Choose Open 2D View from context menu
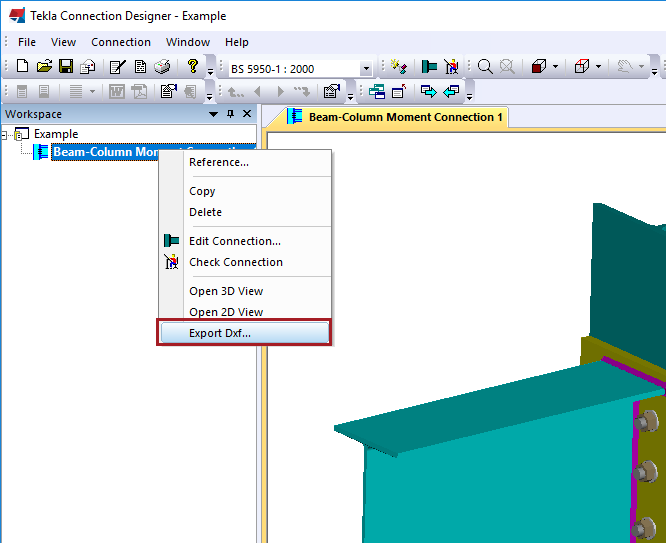Image resolution: width=666 pixels, height=543 pixels. [245, 312]
